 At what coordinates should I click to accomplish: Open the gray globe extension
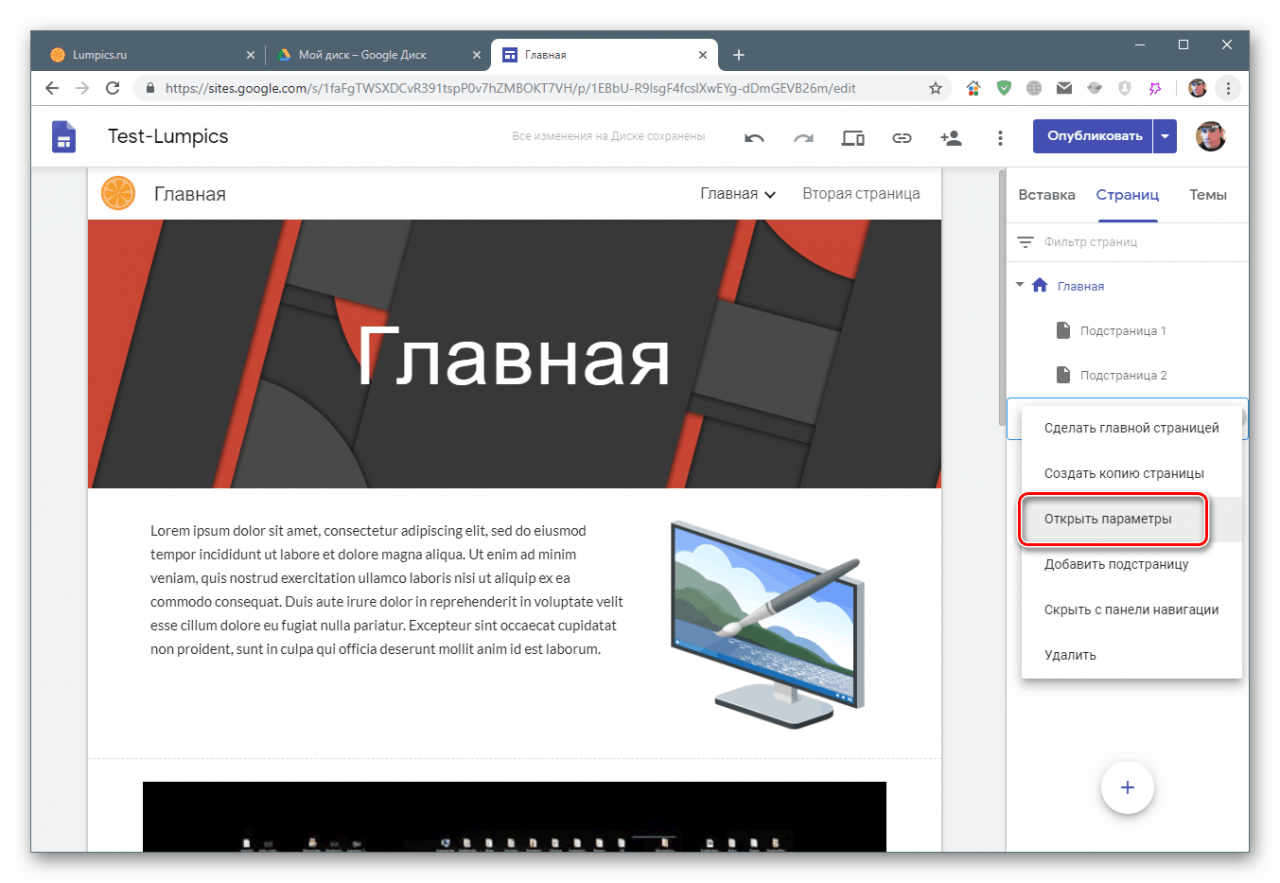click(1034, 88)
